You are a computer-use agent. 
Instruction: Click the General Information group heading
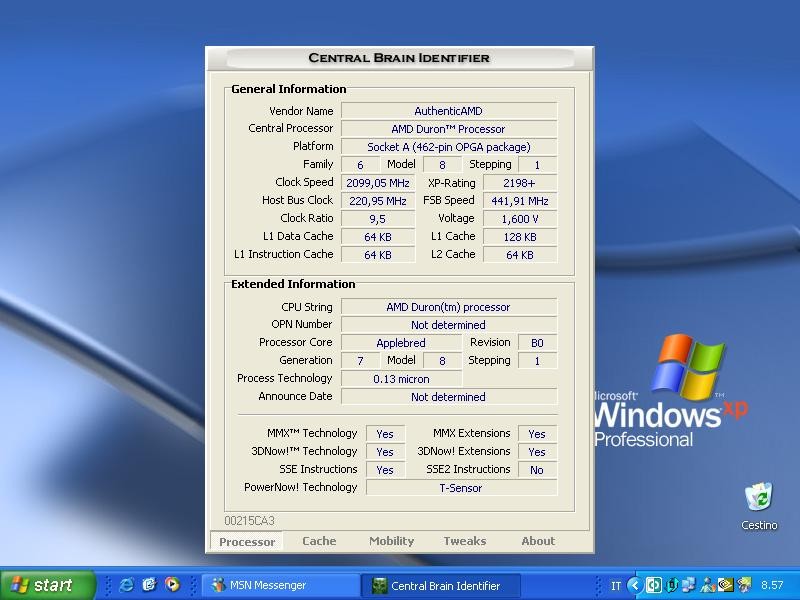coord(289,89)
